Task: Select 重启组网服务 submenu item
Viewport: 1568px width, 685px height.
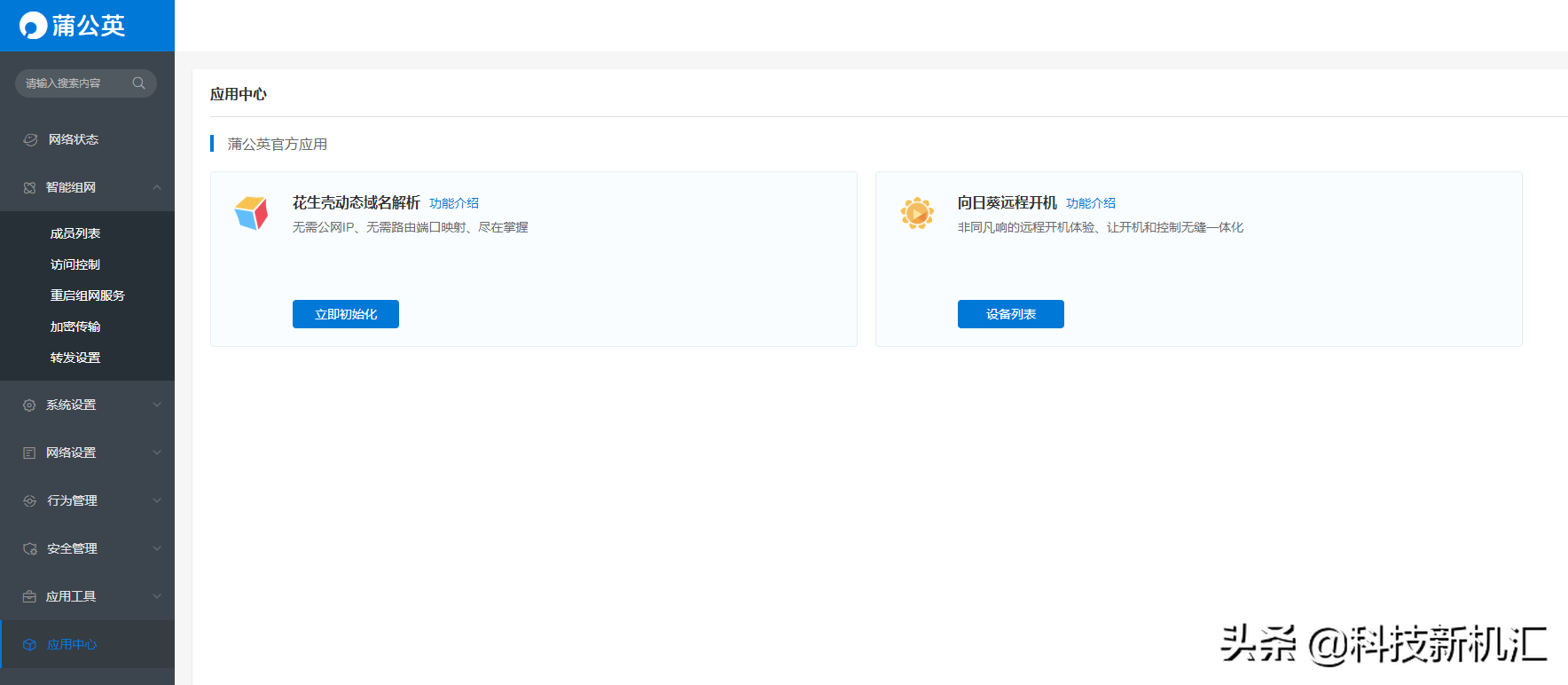Action: (87, 295)
